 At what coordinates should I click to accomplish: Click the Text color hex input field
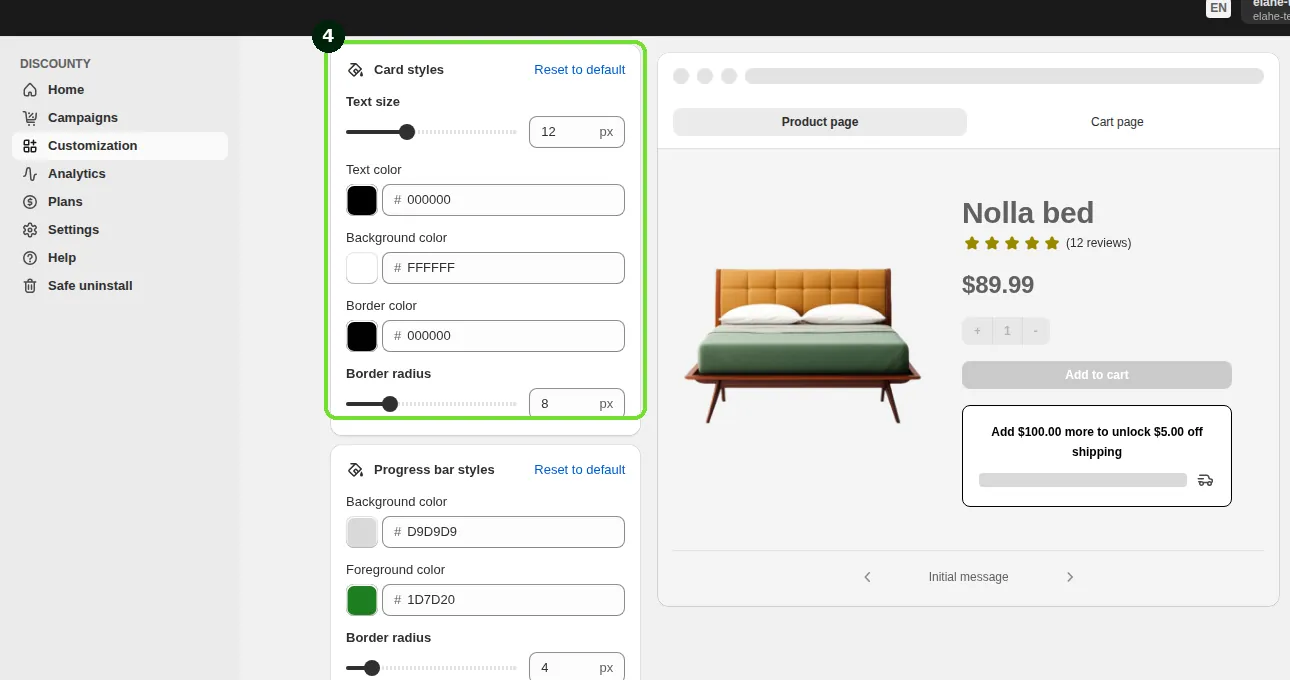coord(503,200)
